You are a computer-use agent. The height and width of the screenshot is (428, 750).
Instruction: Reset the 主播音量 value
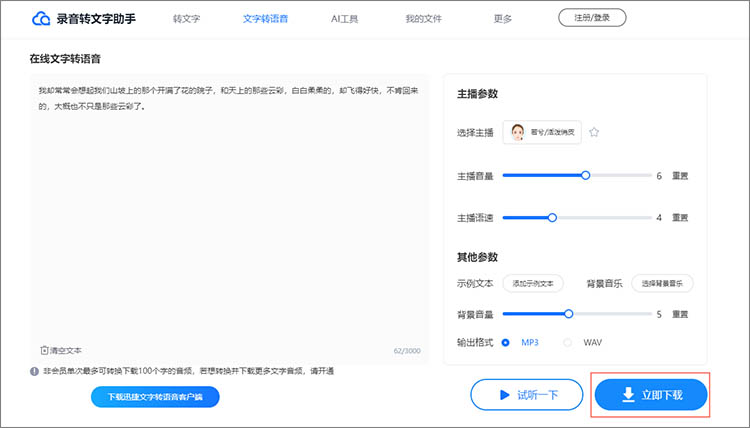pyautogui.click(x=680, y=176)
